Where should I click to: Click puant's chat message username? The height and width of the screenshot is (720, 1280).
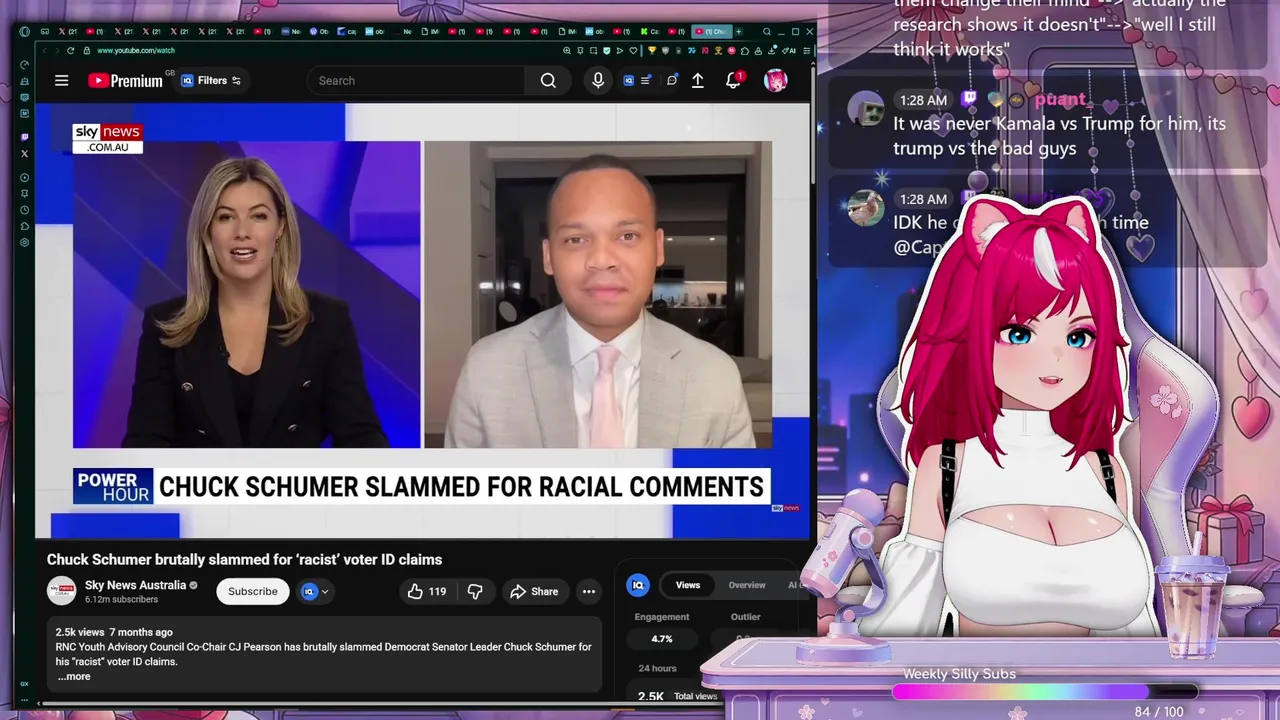tap(1060, 100)
